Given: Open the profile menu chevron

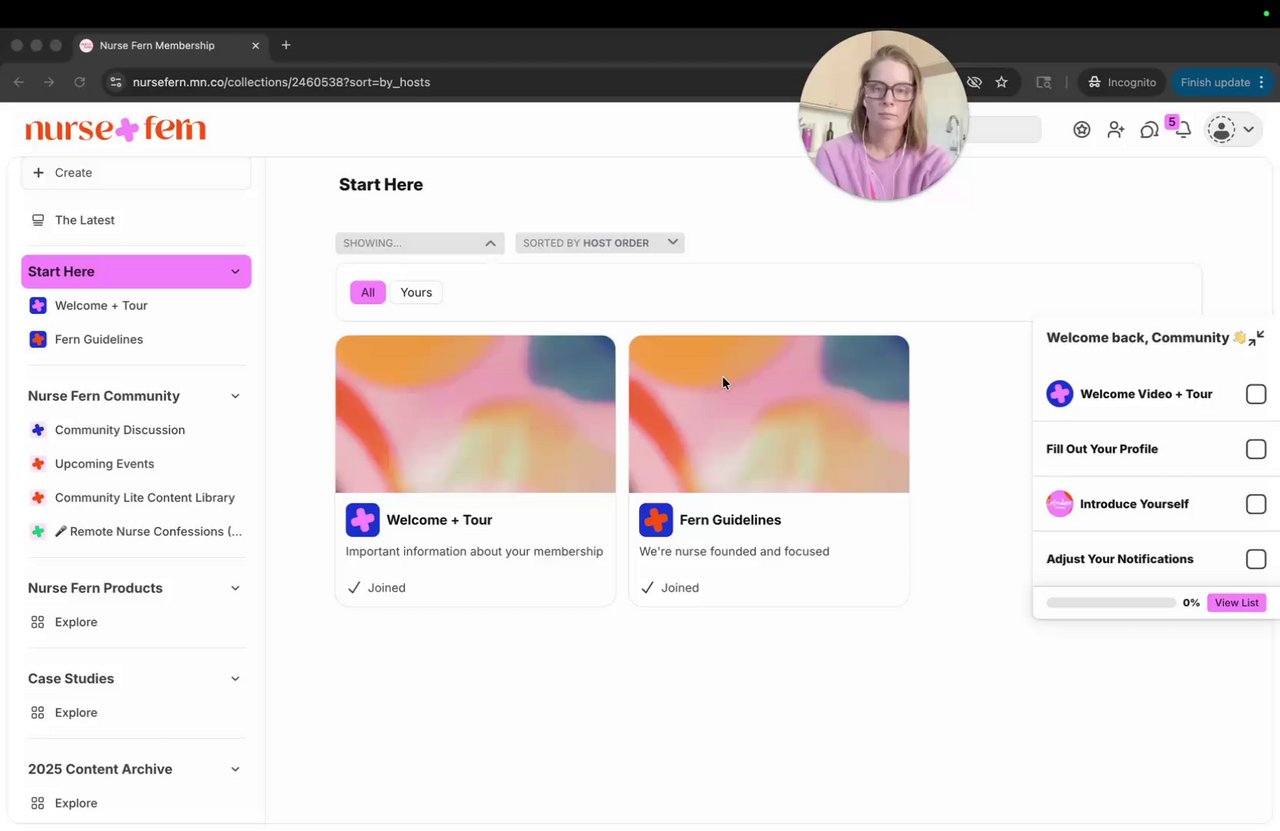Looking at the screenshot, I should 1248,130.
